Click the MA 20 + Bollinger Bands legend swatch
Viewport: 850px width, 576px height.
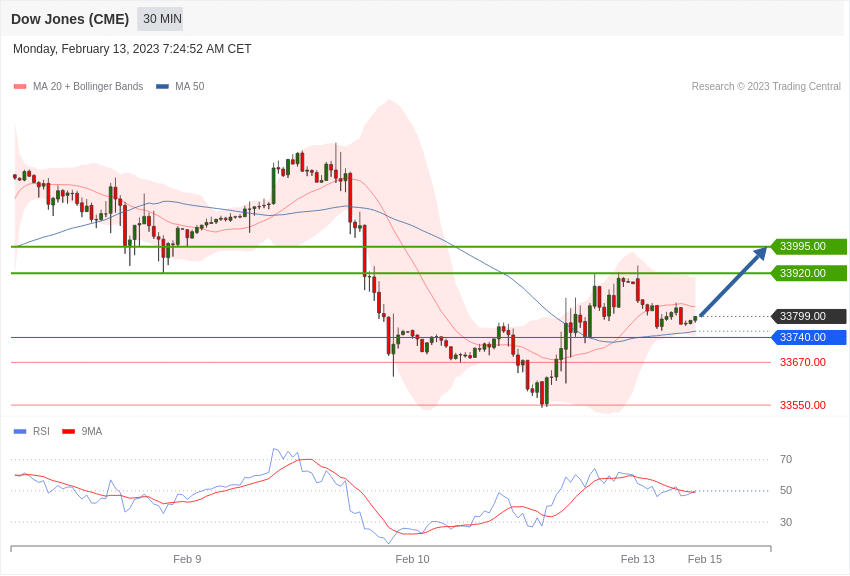point(20,87)
